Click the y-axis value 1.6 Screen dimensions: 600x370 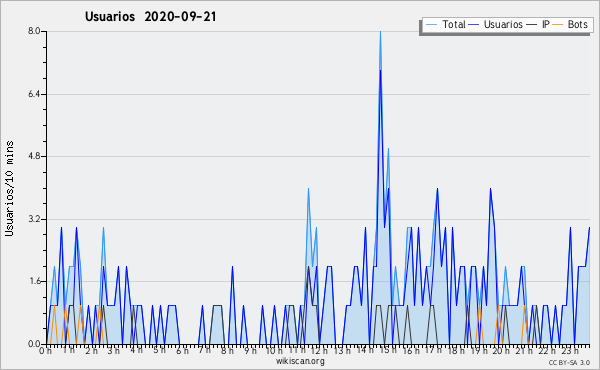34,281
